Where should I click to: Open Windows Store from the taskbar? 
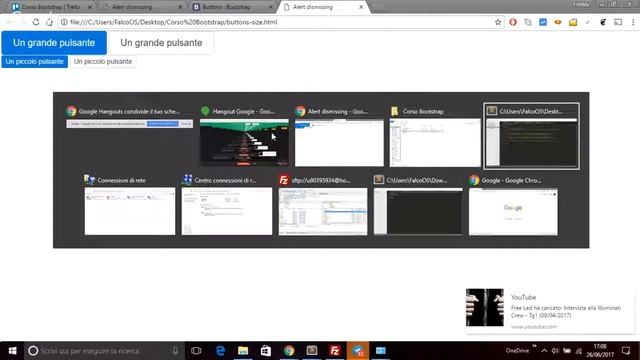pyautogui.click(x=266, y=351)
